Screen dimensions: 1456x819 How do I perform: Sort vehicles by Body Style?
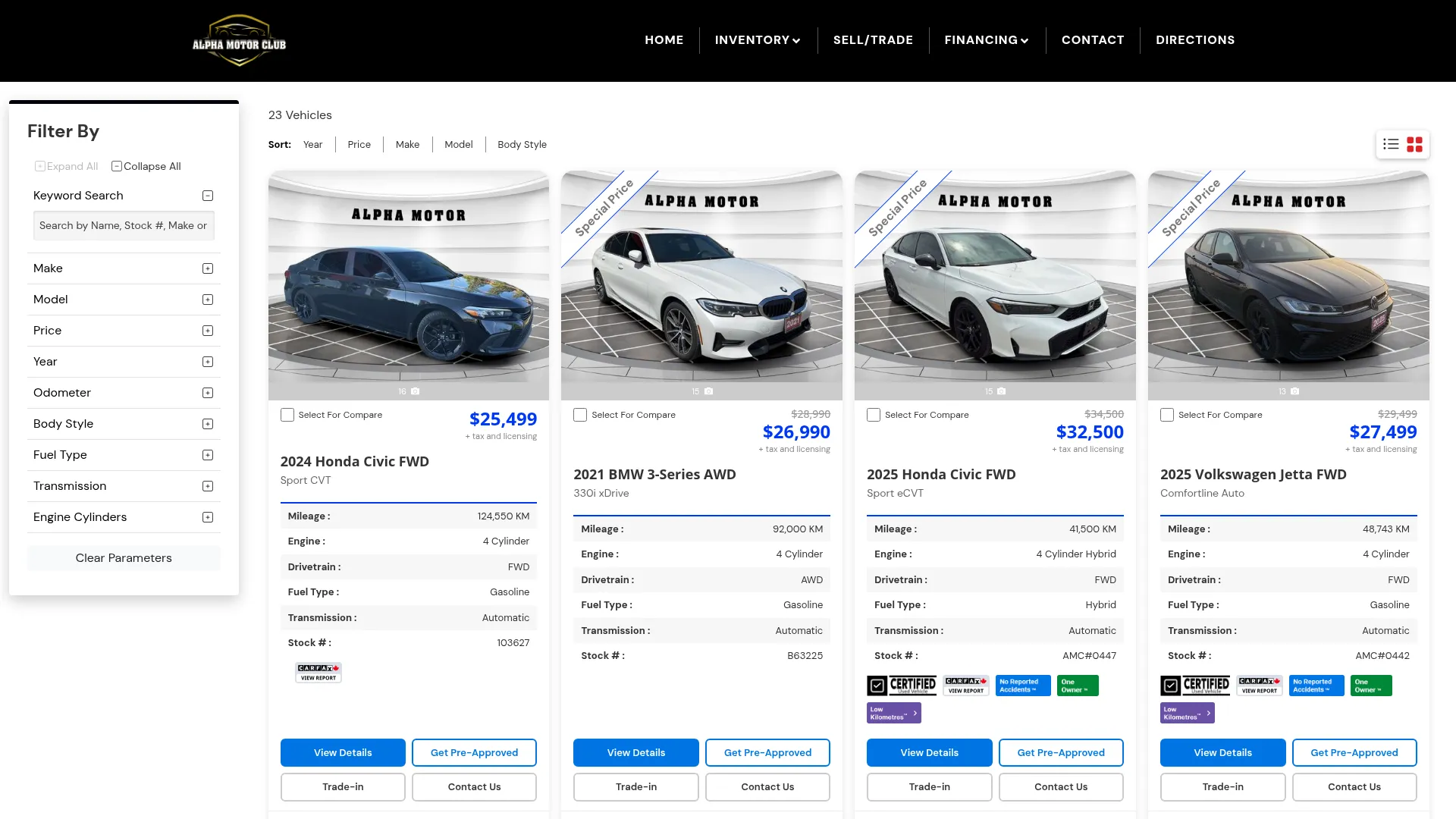click(522, 145)
